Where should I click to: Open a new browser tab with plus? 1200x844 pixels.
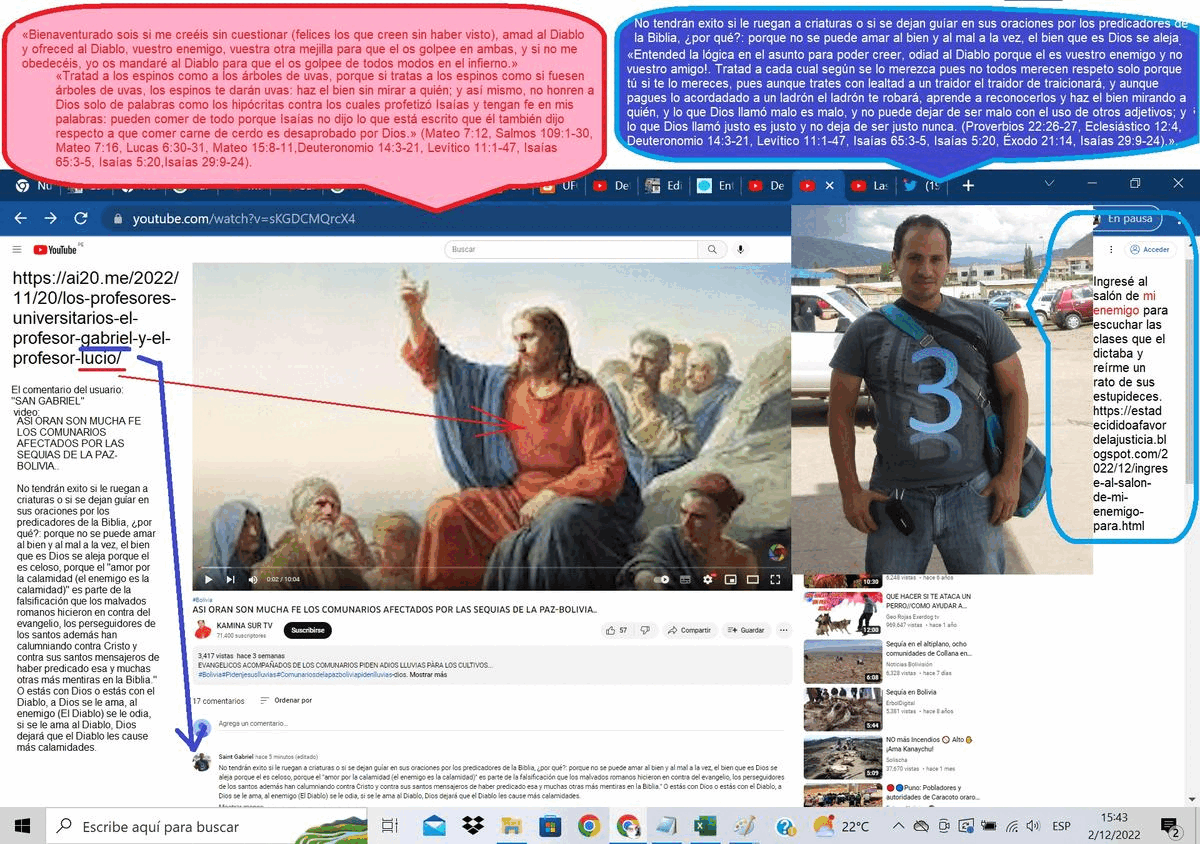pyautogui.click(x=968, y=185)
